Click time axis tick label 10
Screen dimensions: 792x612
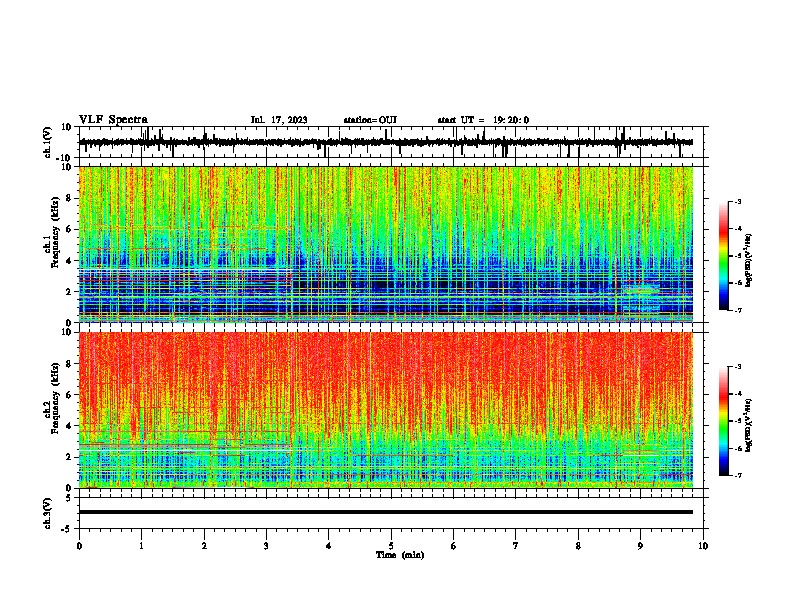coord(703,546)
